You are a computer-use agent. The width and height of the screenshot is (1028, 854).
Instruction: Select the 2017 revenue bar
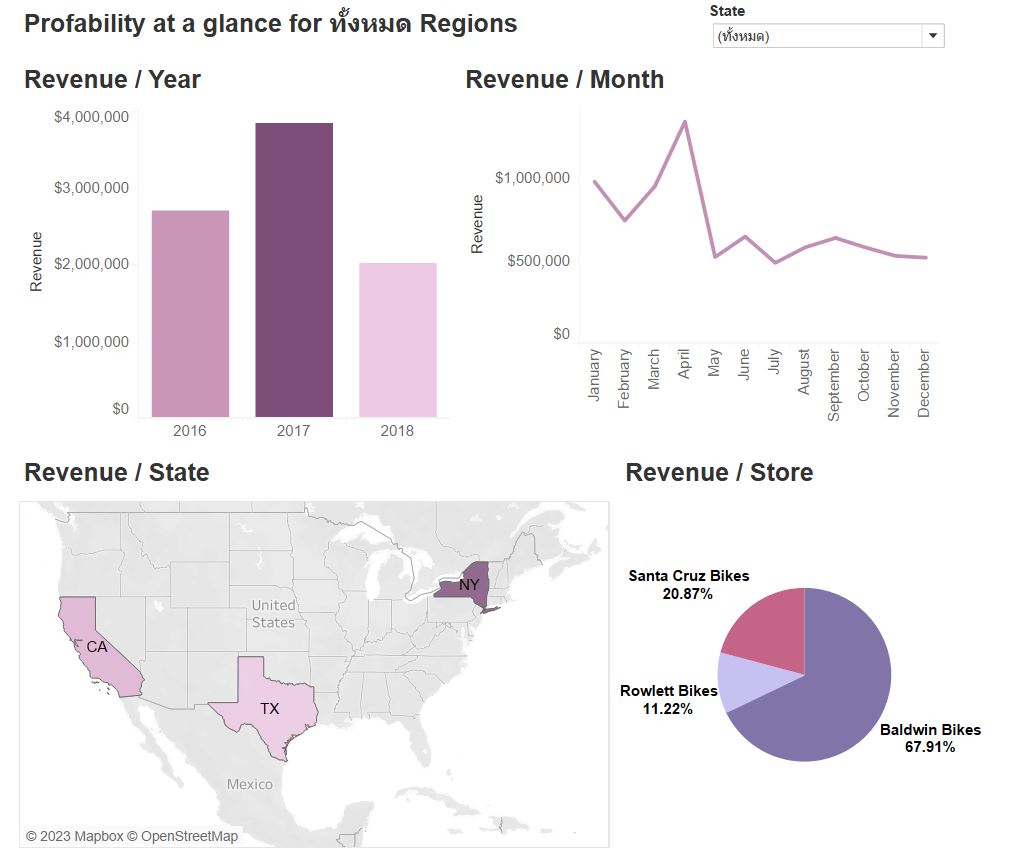point(294,270)
